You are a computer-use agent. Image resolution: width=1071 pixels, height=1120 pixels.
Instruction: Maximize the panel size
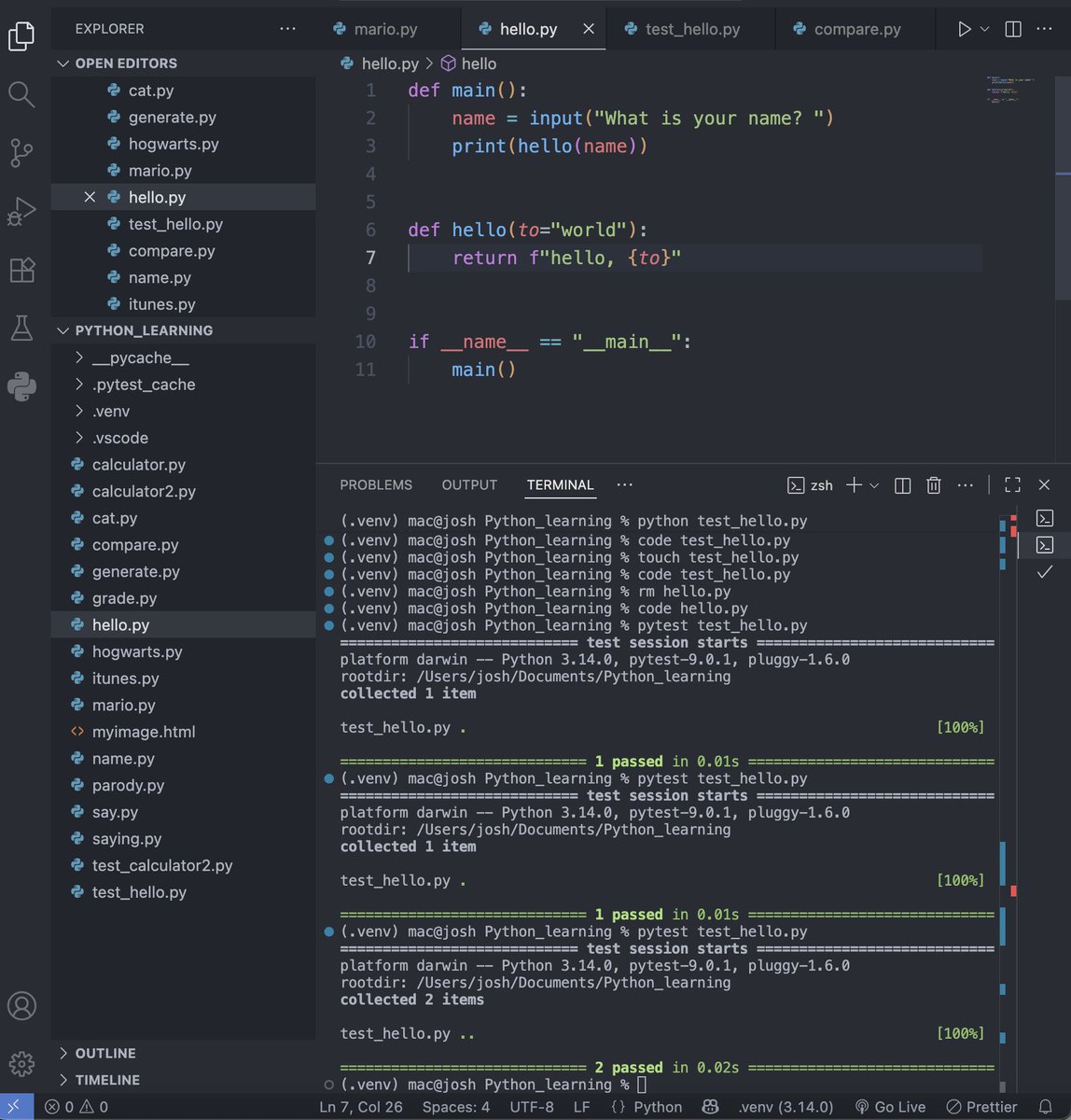tap(1012, 485)
